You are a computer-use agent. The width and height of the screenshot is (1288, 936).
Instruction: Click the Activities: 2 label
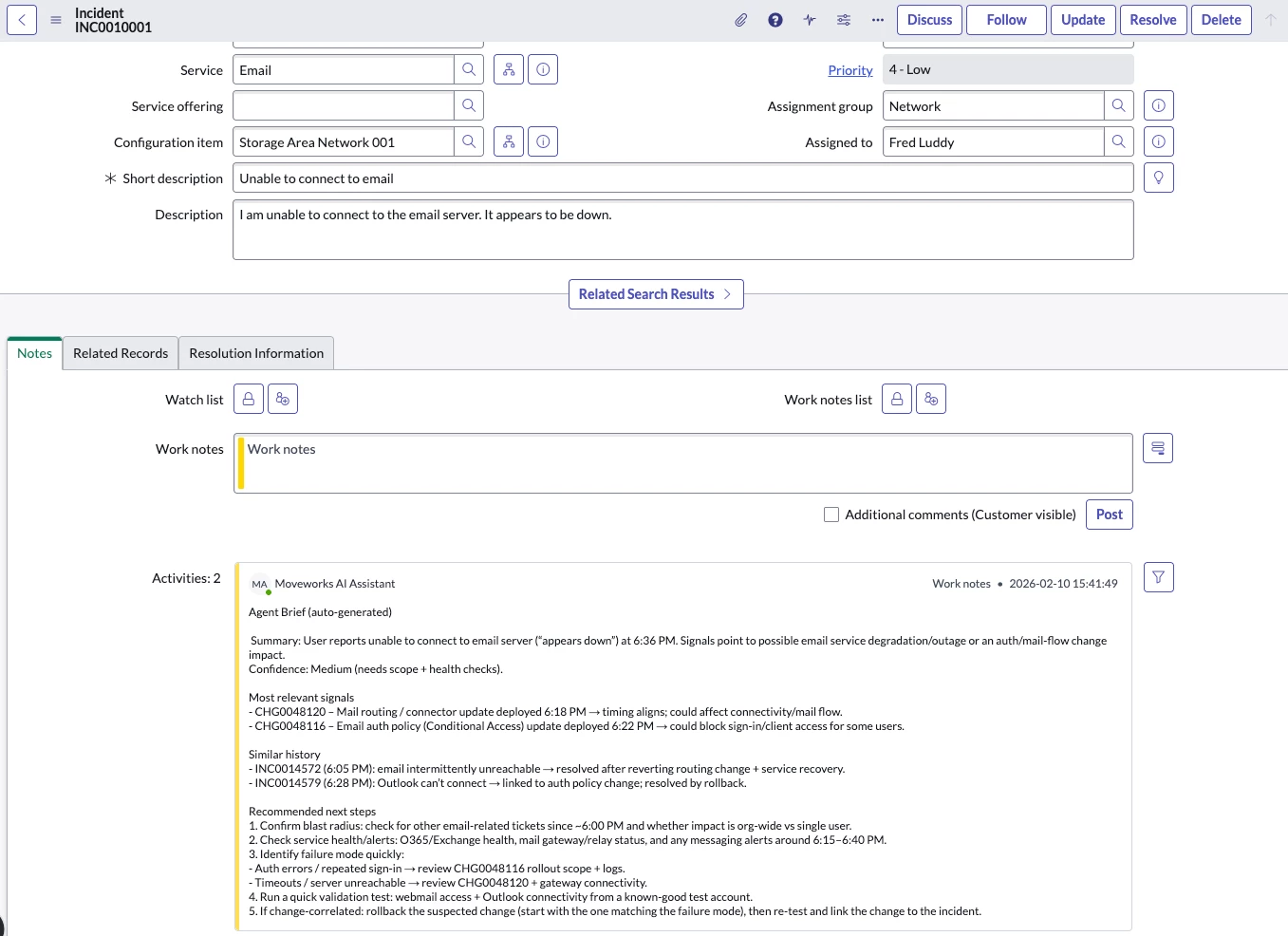point(186,578)
